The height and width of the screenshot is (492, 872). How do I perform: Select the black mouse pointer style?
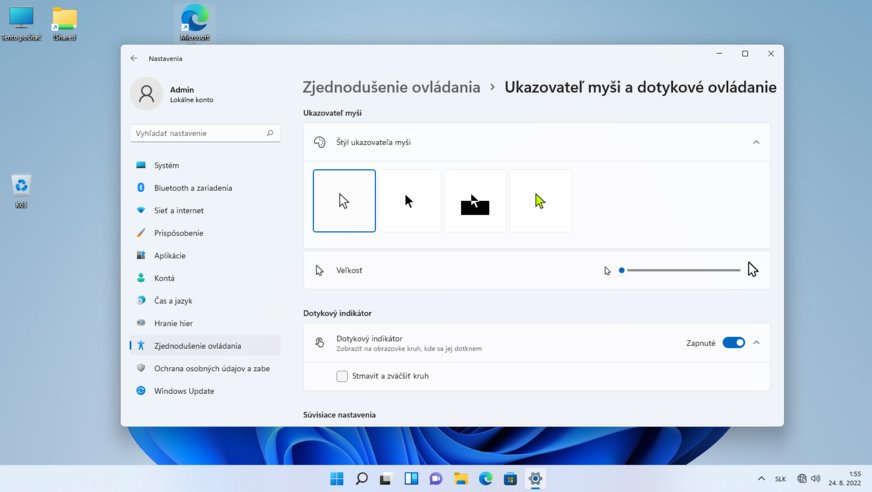click(410, 201)
